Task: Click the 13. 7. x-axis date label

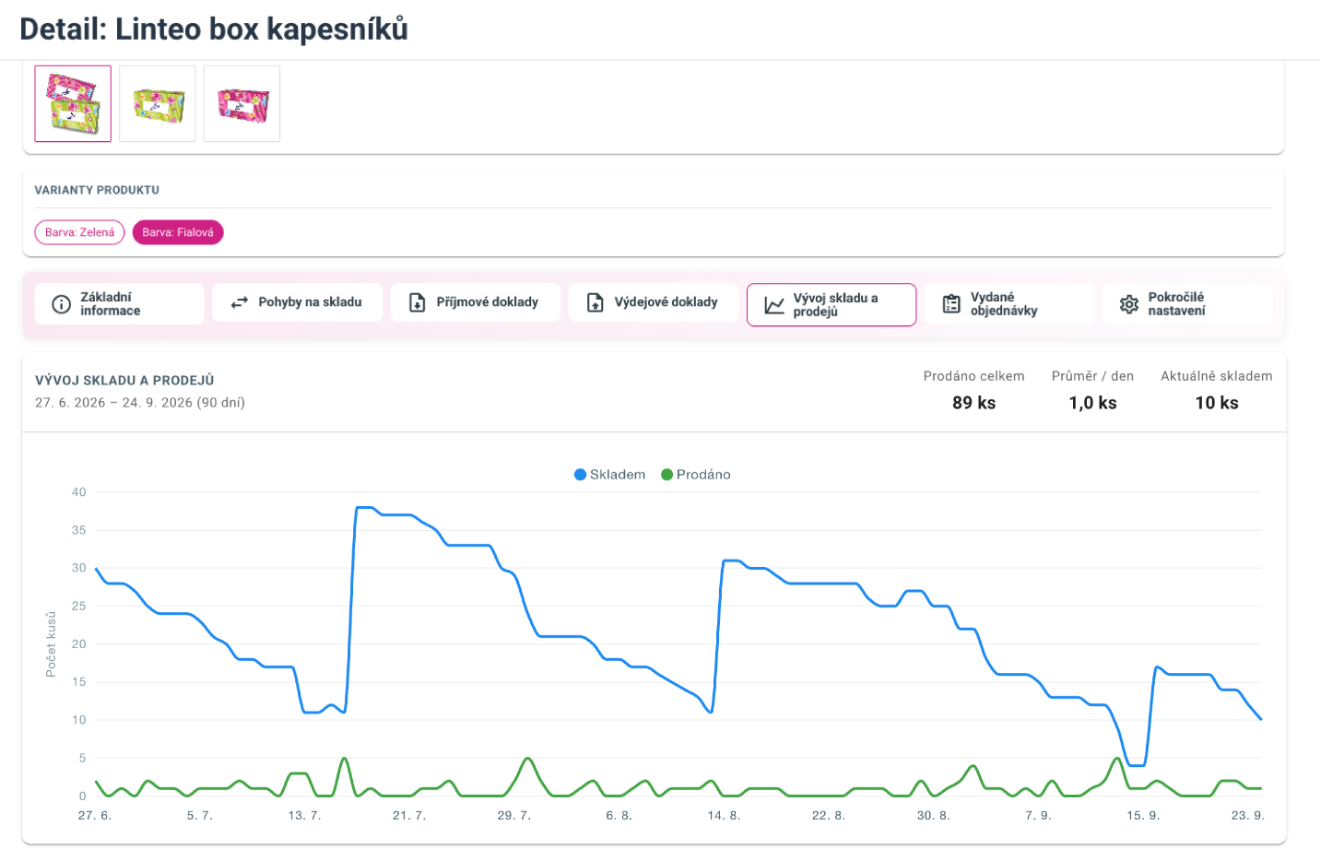Action: pyautogui.click(x=304, y=816)
